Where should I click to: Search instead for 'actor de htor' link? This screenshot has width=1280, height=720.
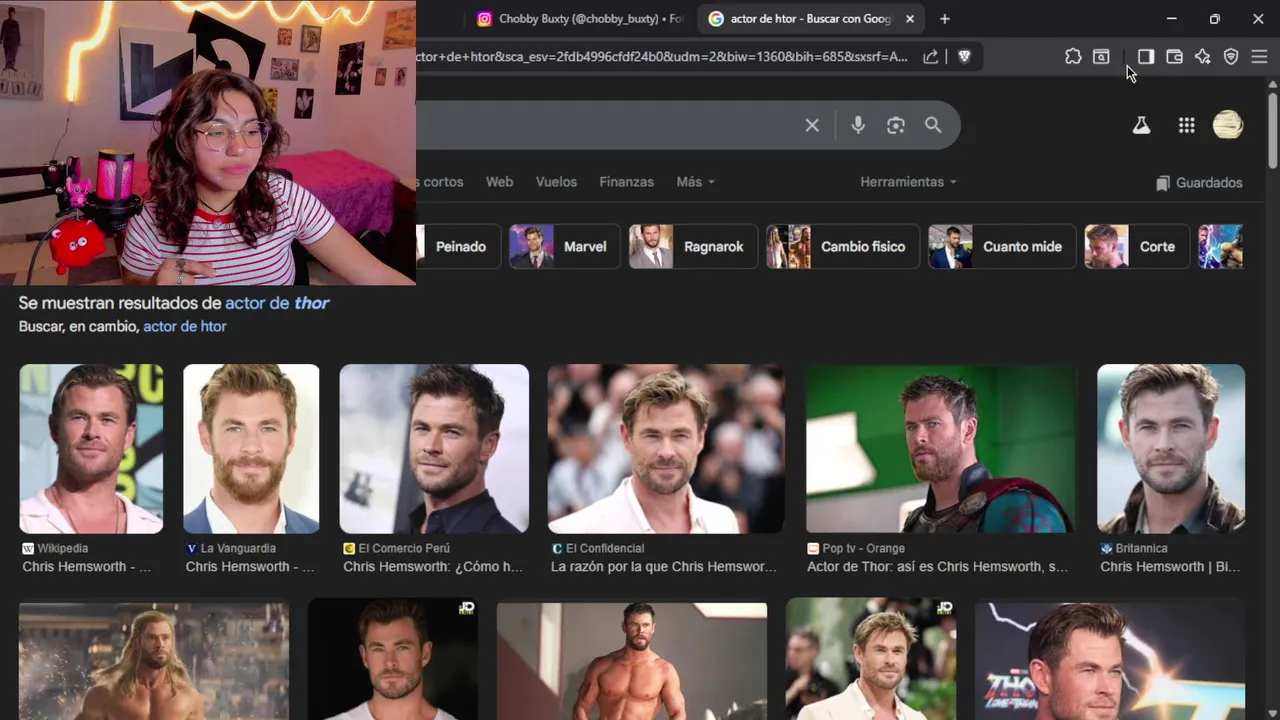[x=185, y=327]
